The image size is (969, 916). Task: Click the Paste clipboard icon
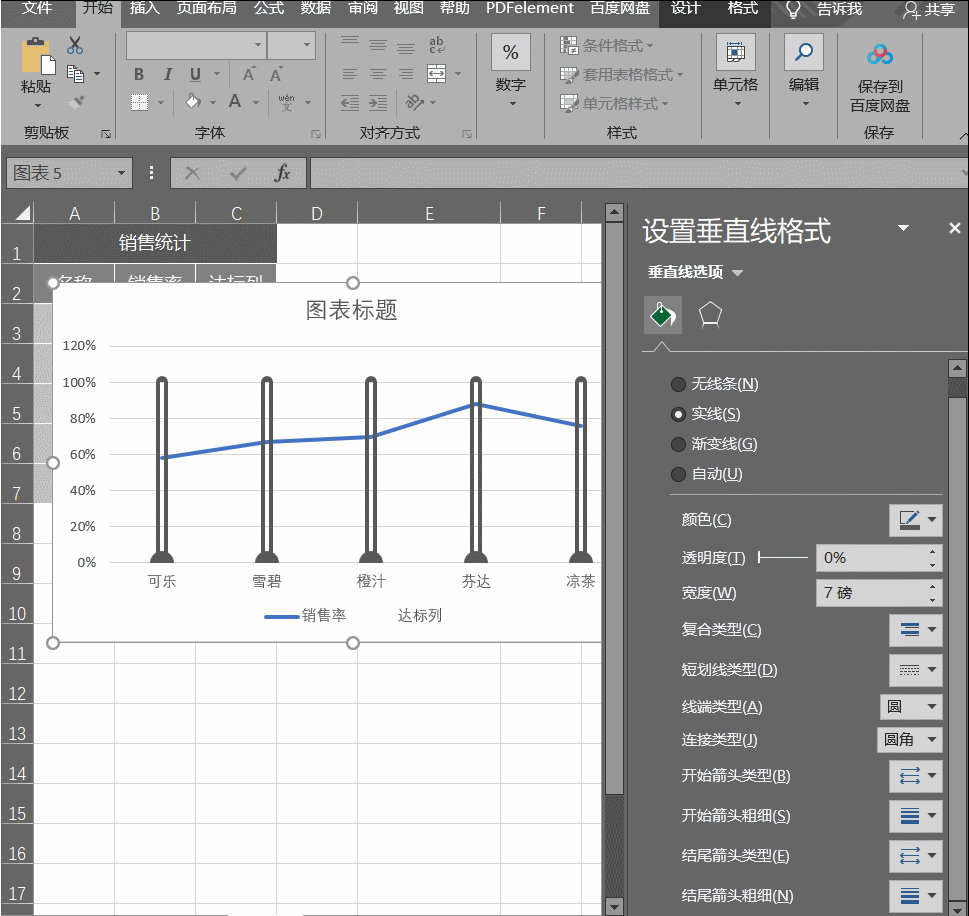pyautogui.click(x=38, y=56)
